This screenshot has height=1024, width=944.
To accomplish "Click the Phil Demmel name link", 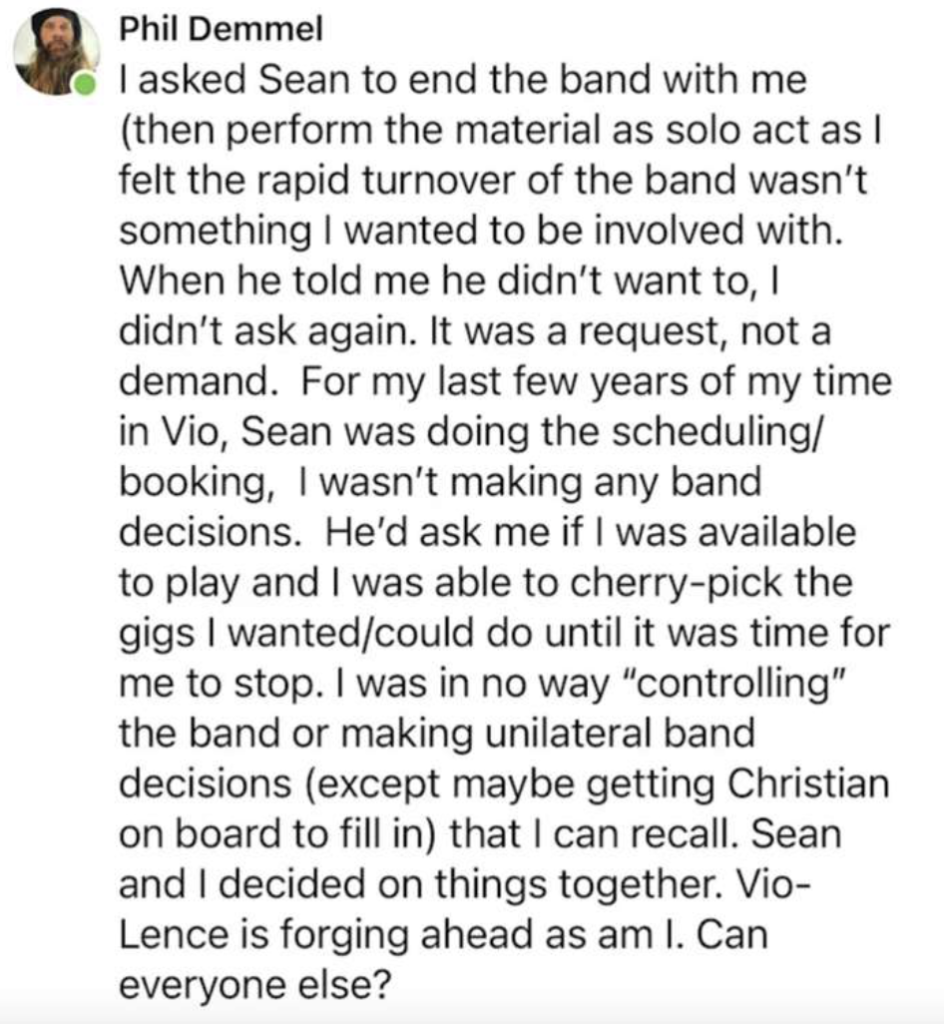I will point(220,30).
